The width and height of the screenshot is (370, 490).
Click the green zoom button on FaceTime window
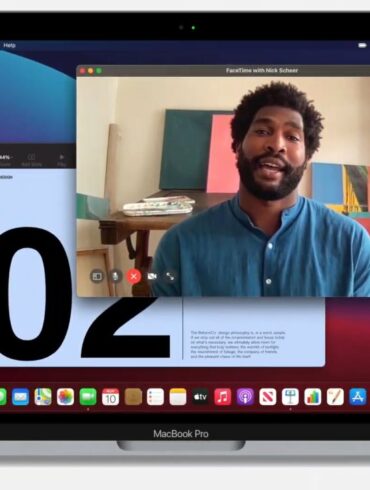tap(99, 71)
